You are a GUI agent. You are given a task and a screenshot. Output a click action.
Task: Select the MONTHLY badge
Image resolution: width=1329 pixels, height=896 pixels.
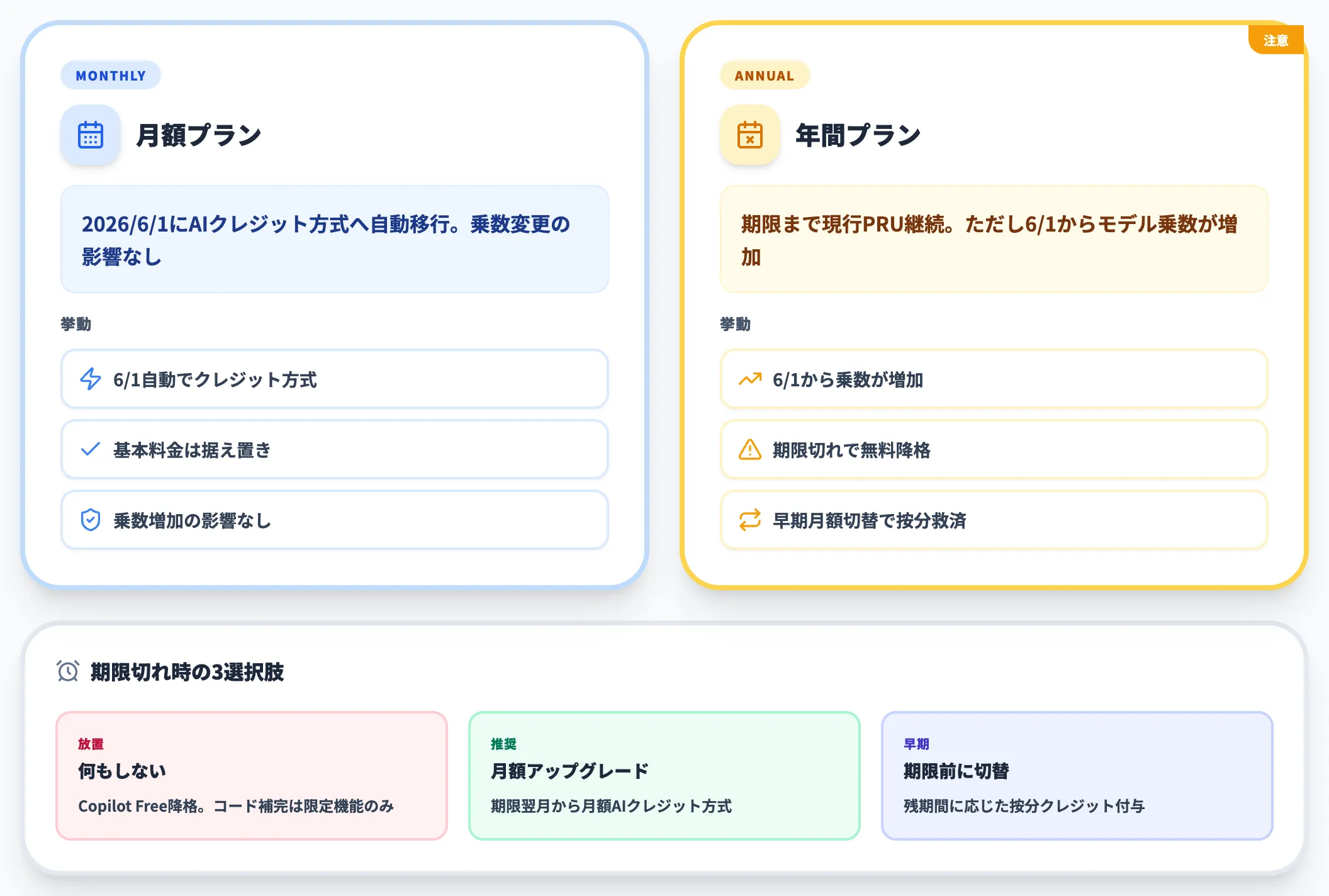[110, 75]
